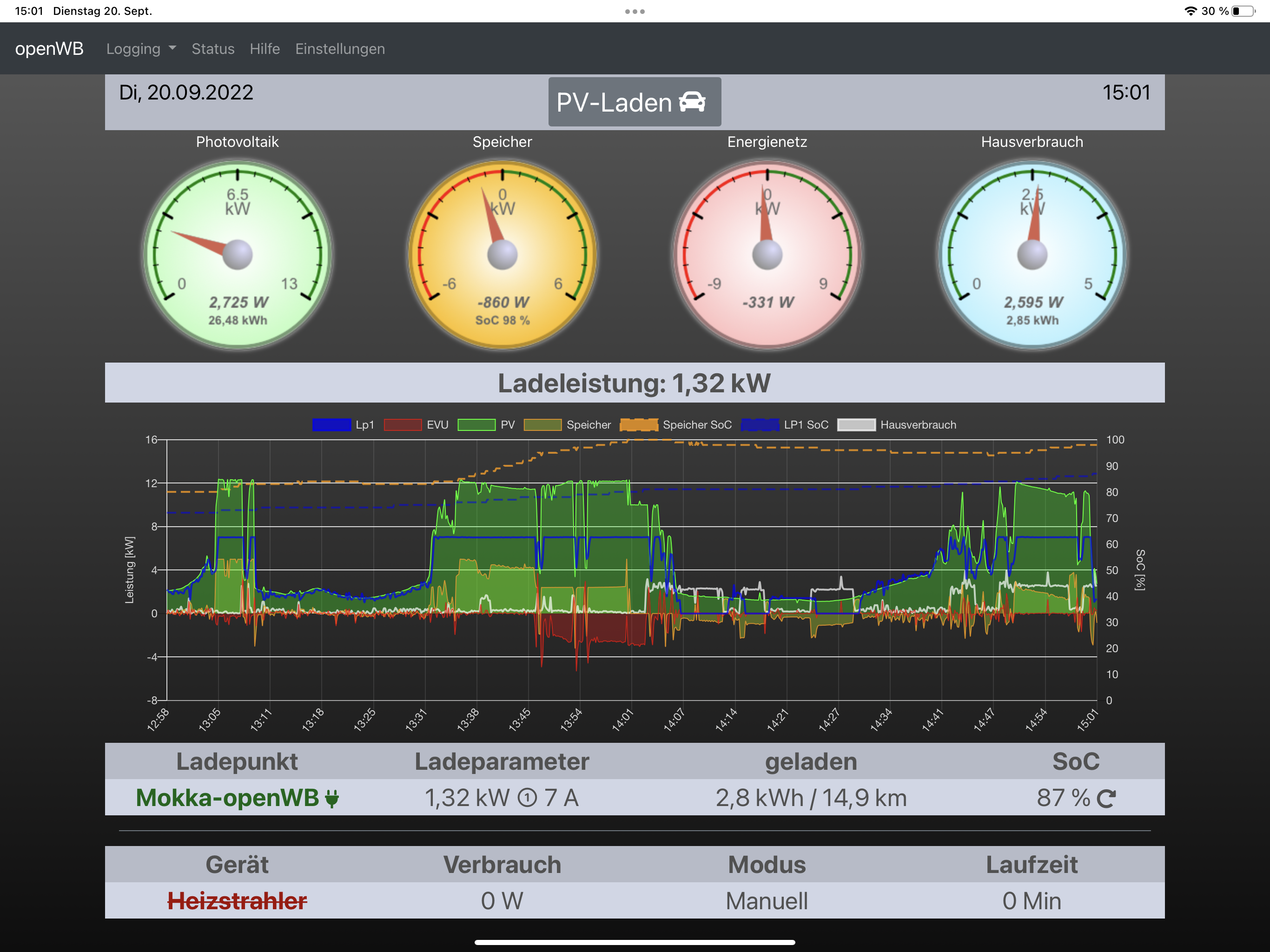The height and width of the screenshot is (952, 1270).
Task: Click the SoC refresh arrow icon
Action: [1106, 798]
